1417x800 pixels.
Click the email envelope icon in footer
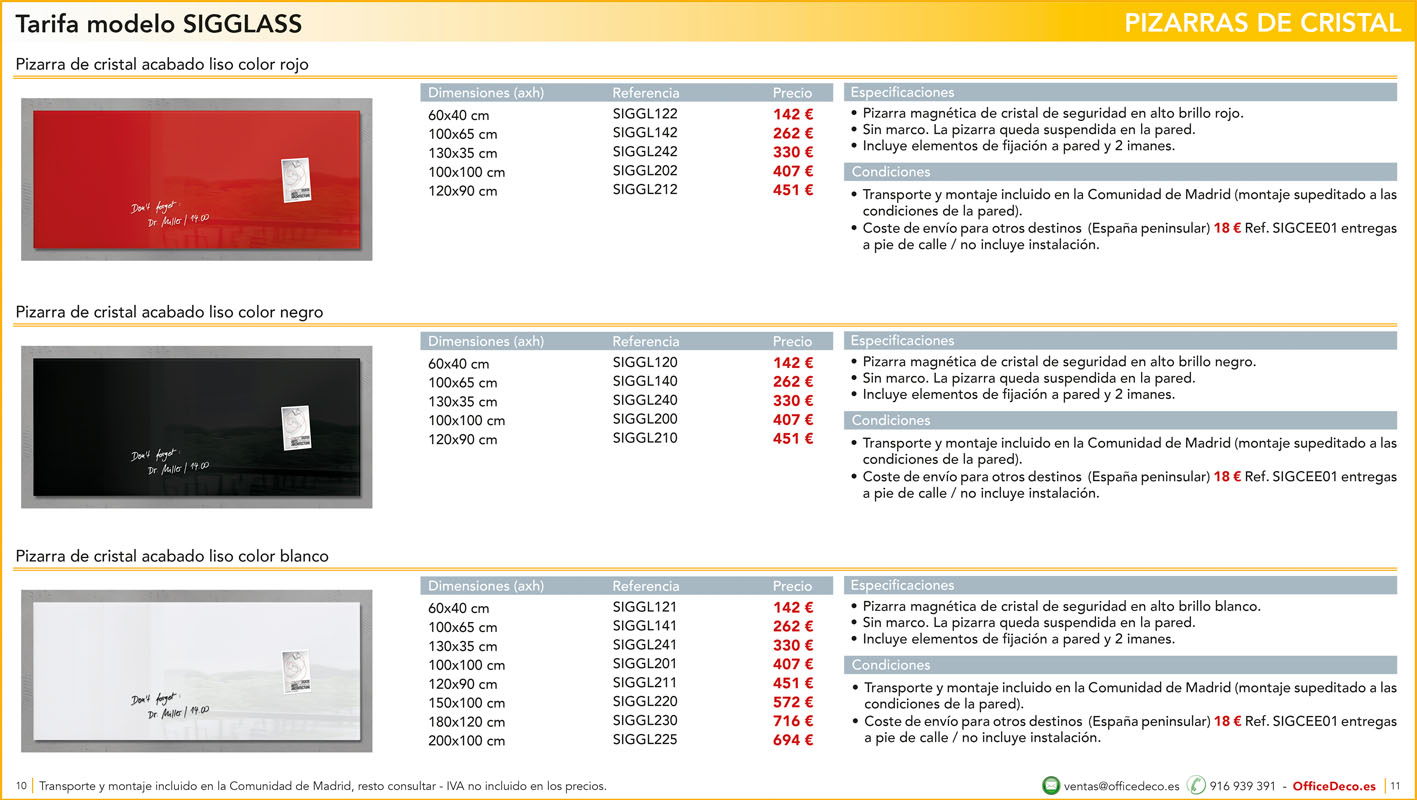[x=1051, y=786]
